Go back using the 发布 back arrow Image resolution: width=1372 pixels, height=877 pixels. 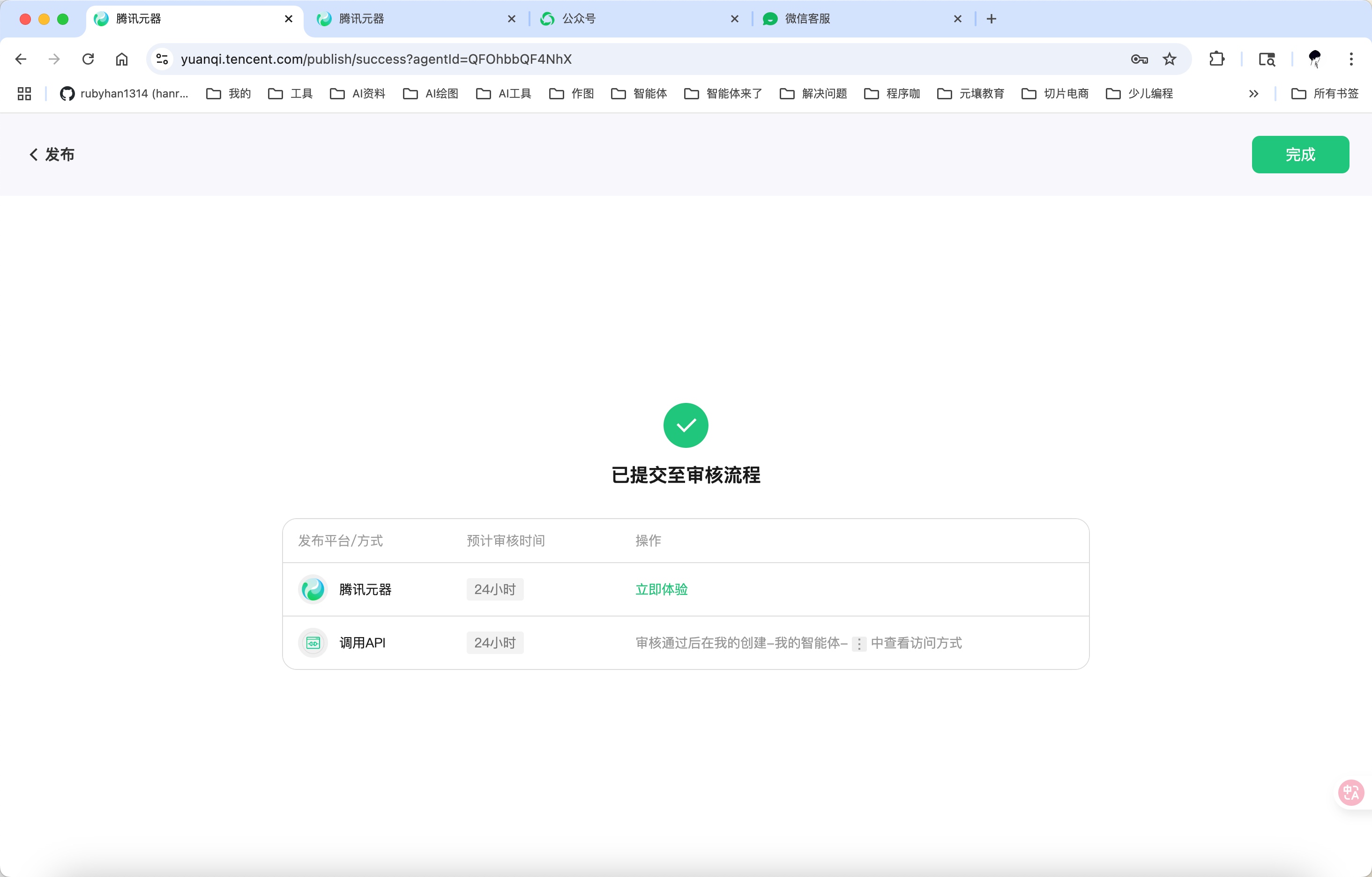point(33,154)
